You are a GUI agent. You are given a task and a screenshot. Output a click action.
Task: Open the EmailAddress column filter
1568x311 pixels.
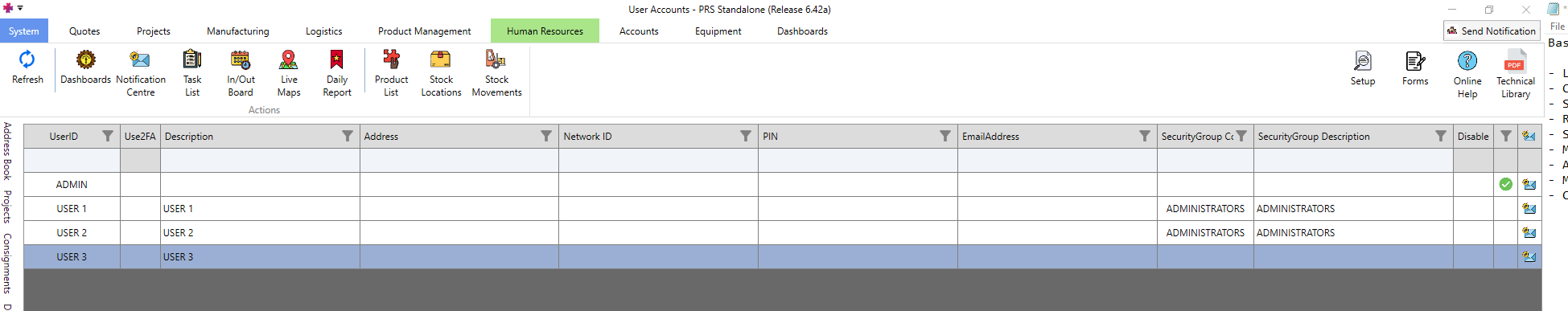1145,136
